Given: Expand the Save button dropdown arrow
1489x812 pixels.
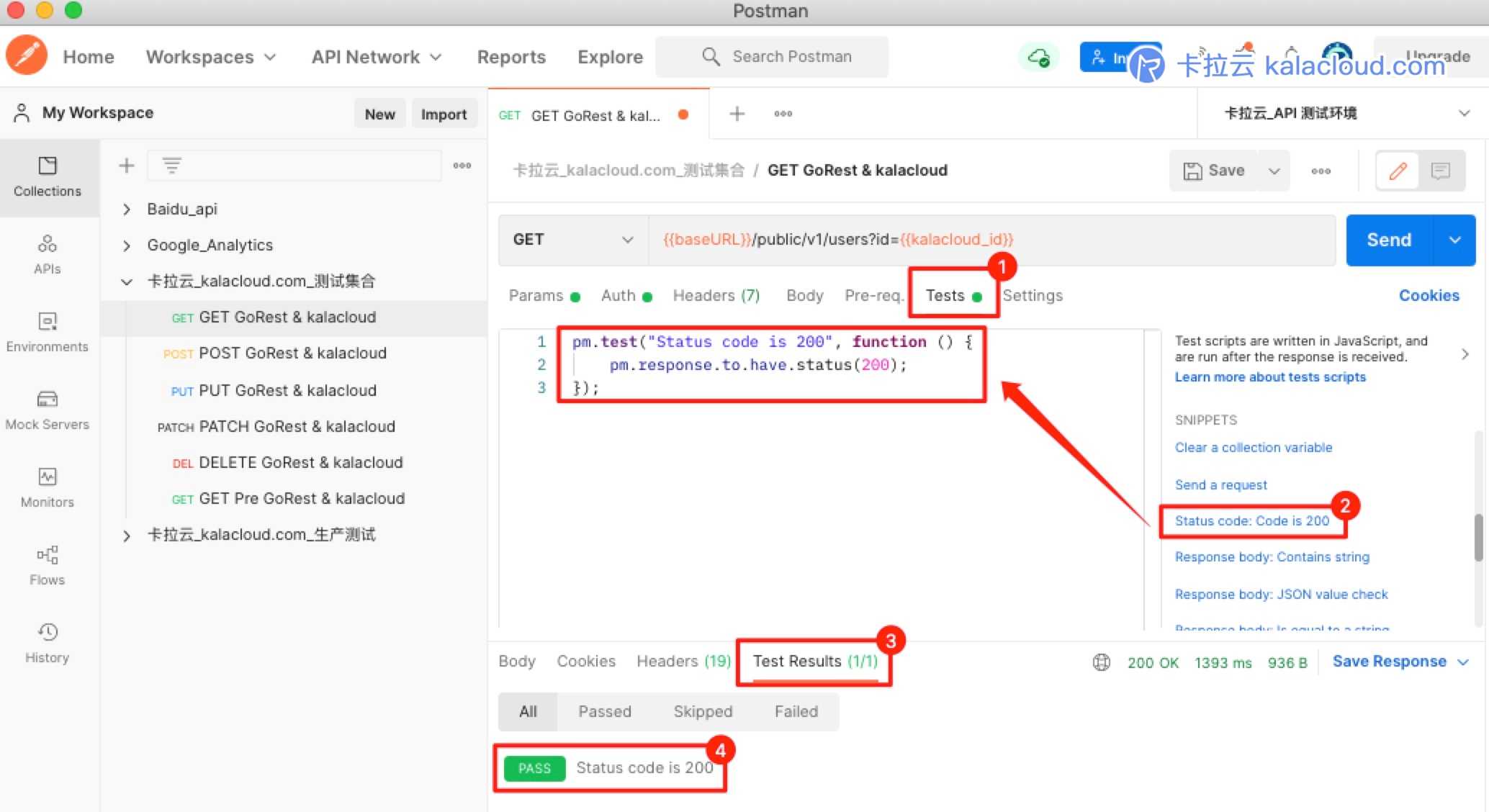Looking at the screenshot, I should (x=1276, y=169).
